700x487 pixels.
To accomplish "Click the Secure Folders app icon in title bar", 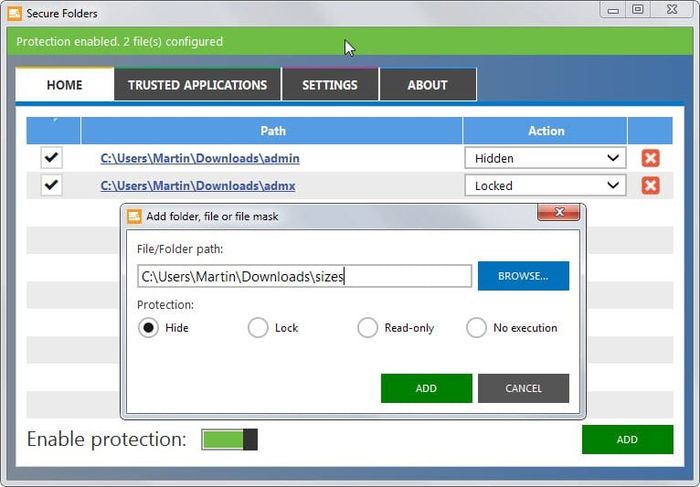I will (14, 13).
